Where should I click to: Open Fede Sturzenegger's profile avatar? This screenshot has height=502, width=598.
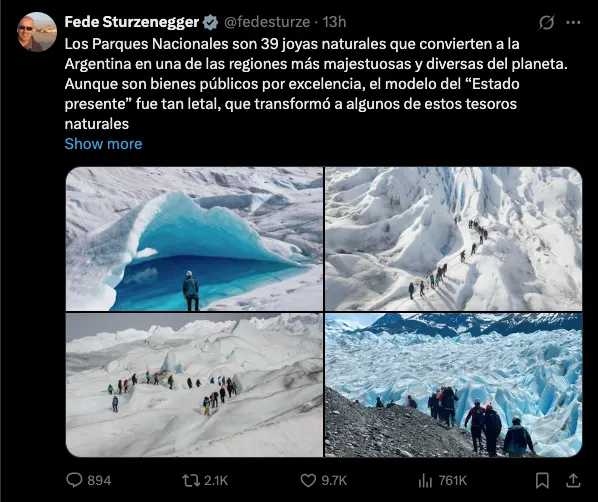[x=37, y=32]
